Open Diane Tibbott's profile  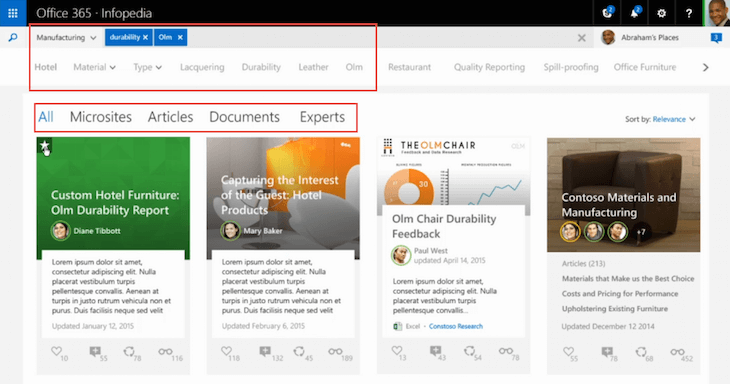click(96, 231)
